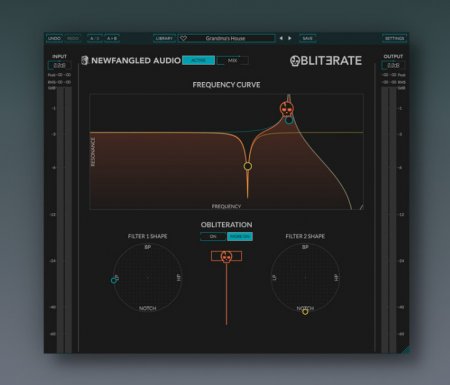Toggle the ACTIVE bypass switch

[x=198, y=60]
